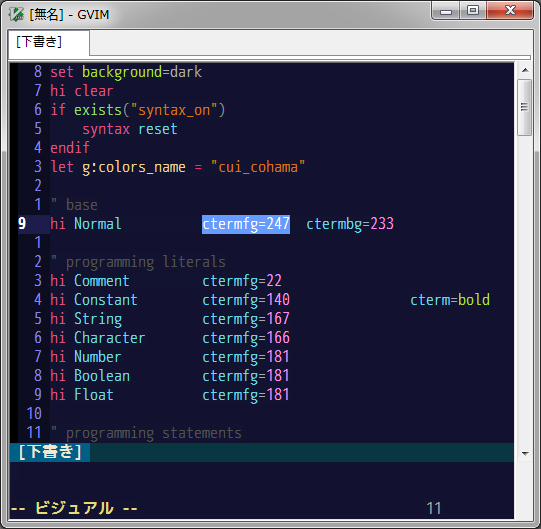Click 'g:colors_name' variable
Screen dimensions: 541x529
point(134,167)
